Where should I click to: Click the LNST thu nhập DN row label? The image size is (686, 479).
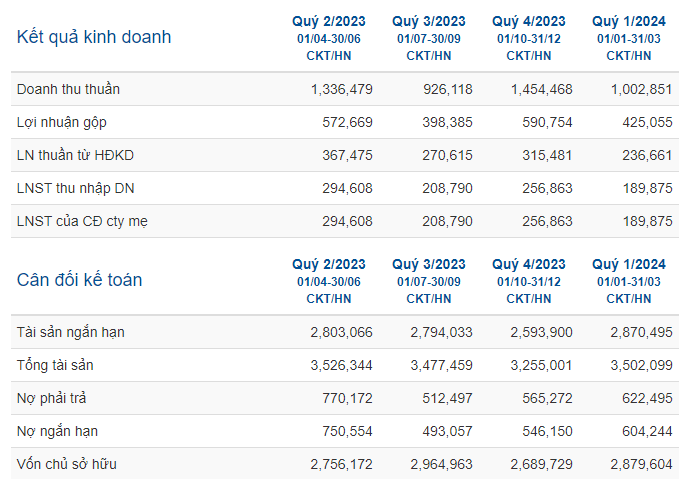click(x=76, y=189)
